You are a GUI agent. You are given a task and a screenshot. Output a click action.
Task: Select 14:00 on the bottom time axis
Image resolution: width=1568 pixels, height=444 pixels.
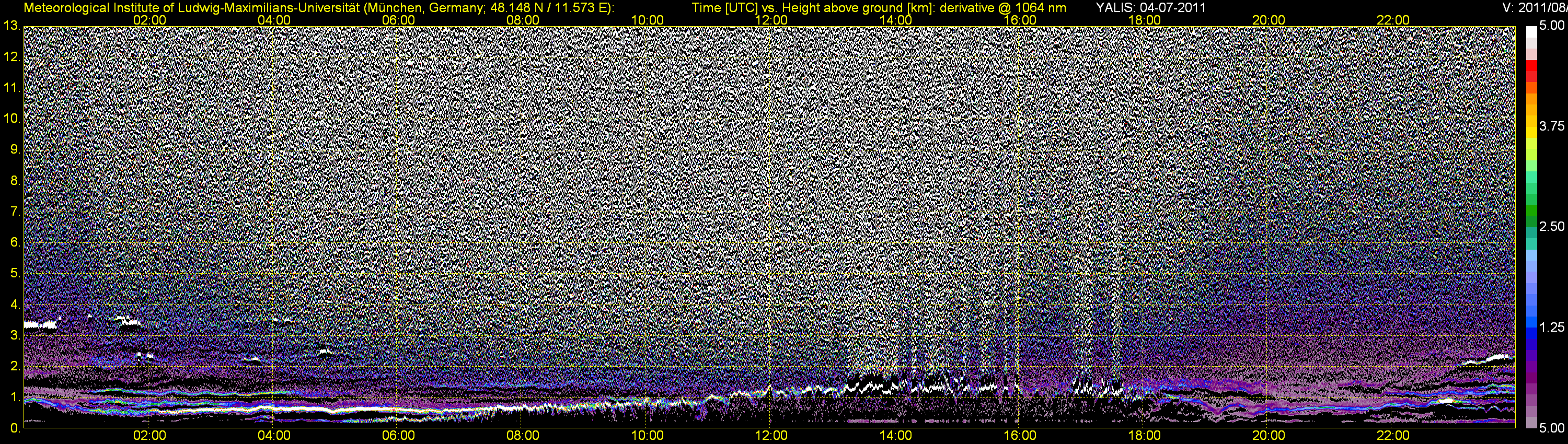895,436
